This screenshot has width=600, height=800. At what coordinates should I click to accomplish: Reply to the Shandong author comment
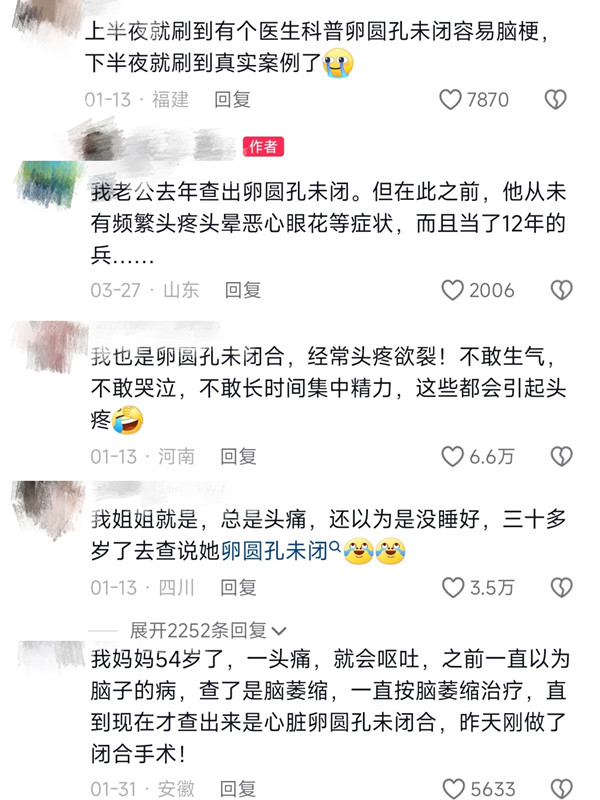[243, 290]
